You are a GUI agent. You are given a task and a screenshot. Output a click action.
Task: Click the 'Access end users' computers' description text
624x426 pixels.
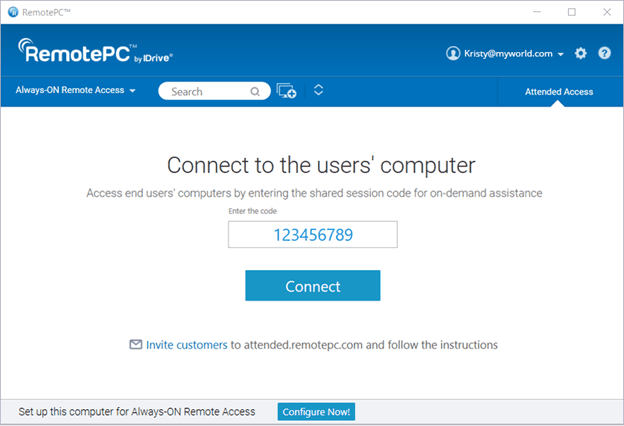coord(314,193)
